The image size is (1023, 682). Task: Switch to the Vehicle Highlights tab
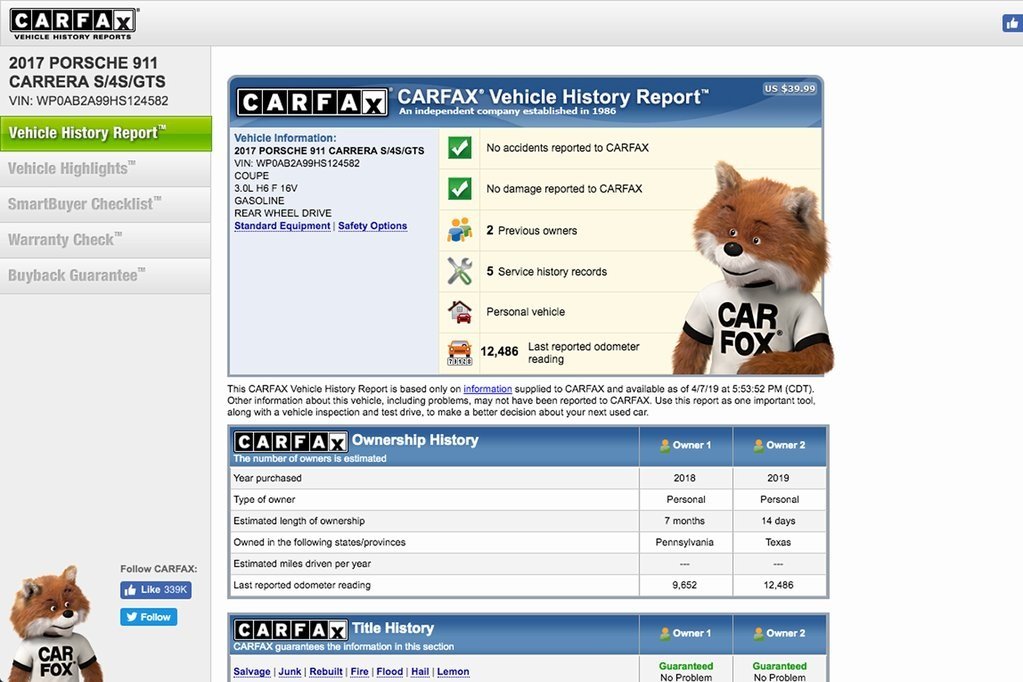coord(106,168)
